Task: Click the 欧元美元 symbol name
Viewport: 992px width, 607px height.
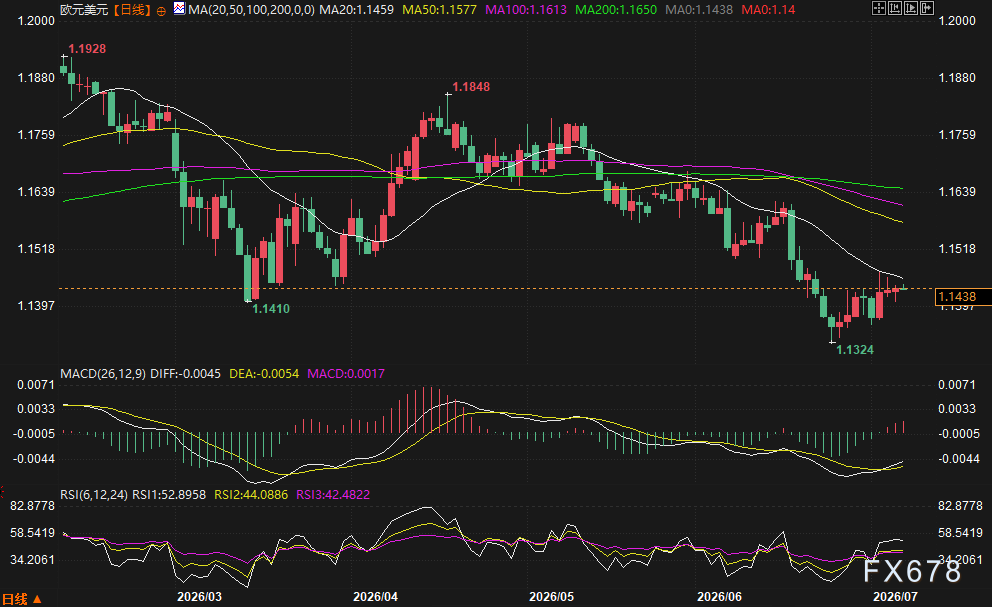Action: click(x=84, y=10)
